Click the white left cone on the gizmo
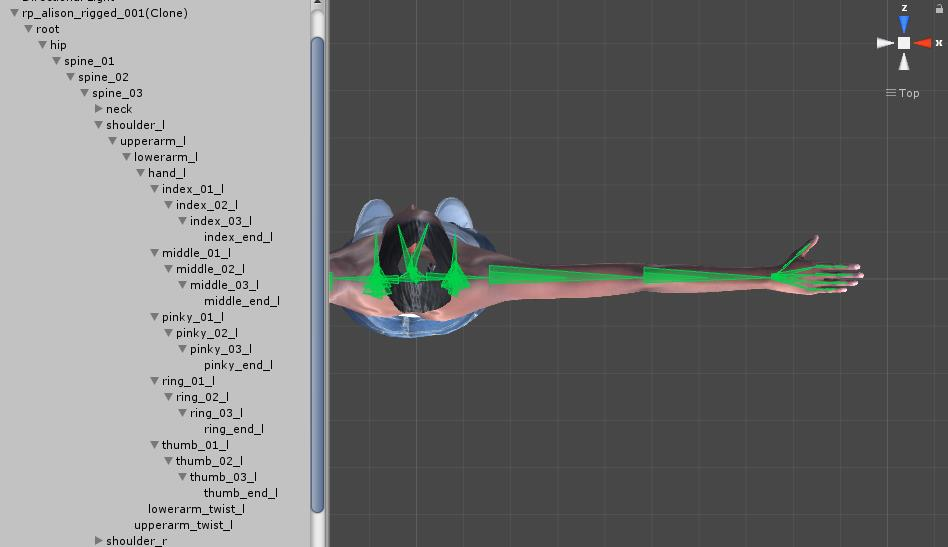The image size is (948, 547). [x=885, y=43]
